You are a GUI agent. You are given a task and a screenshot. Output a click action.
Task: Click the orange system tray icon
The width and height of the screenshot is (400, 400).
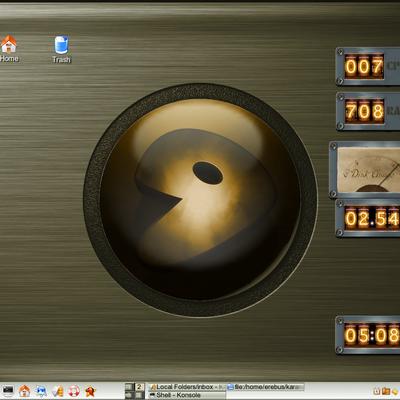(386, 391)
